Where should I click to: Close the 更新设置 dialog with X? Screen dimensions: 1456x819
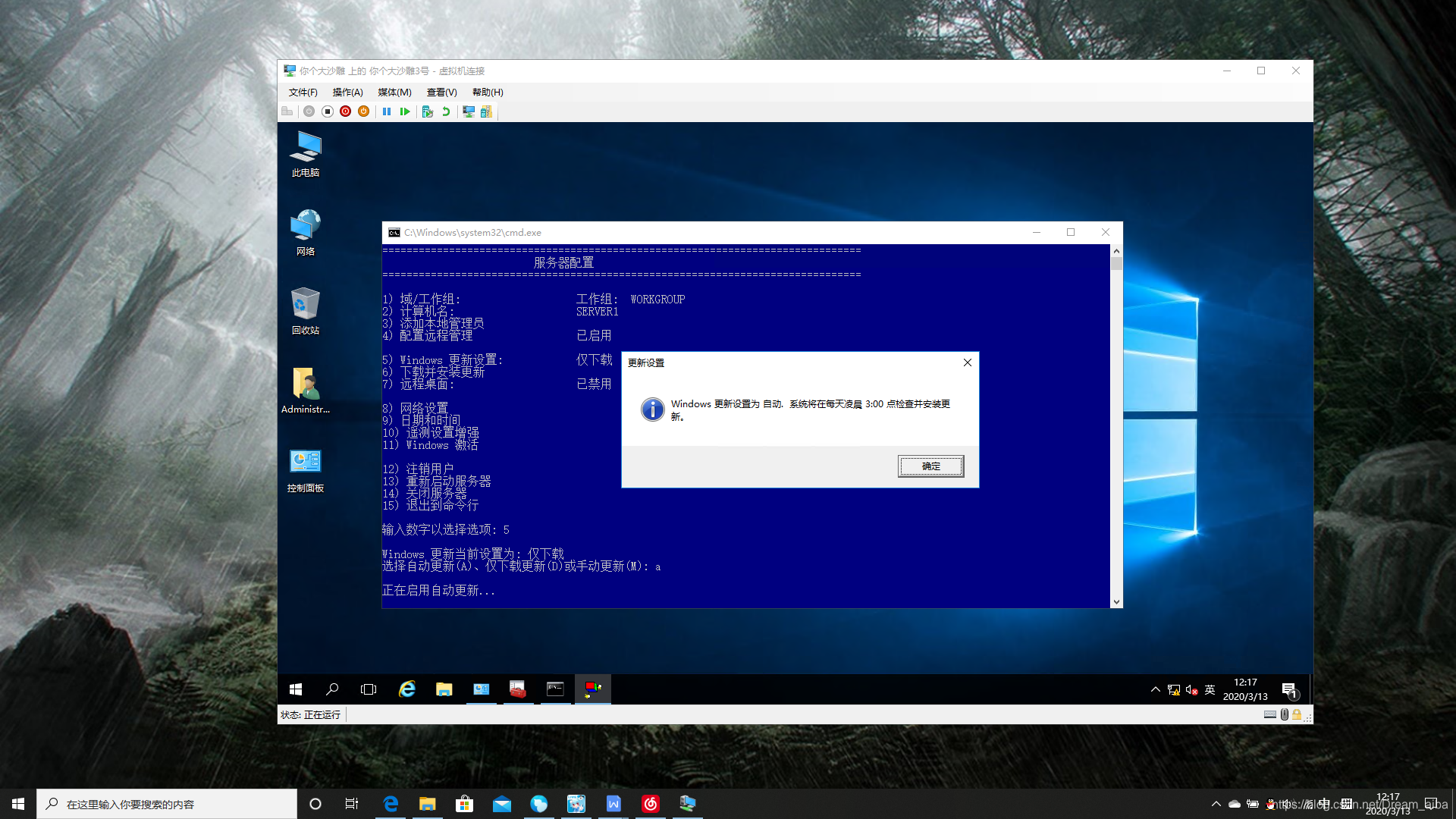(x=967, y=362)
